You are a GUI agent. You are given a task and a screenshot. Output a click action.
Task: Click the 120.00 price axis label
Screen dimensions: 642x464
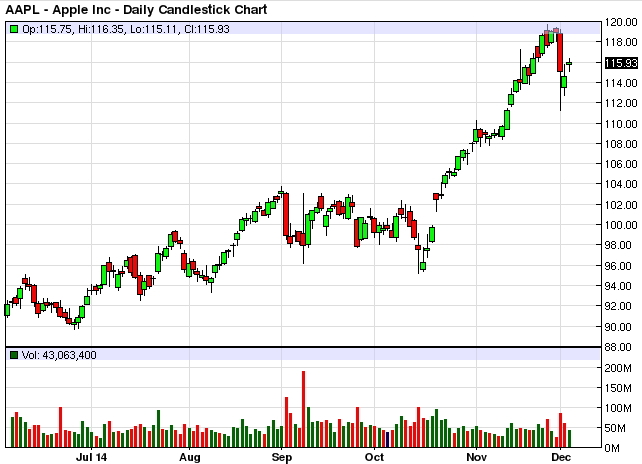pos(621,22)
